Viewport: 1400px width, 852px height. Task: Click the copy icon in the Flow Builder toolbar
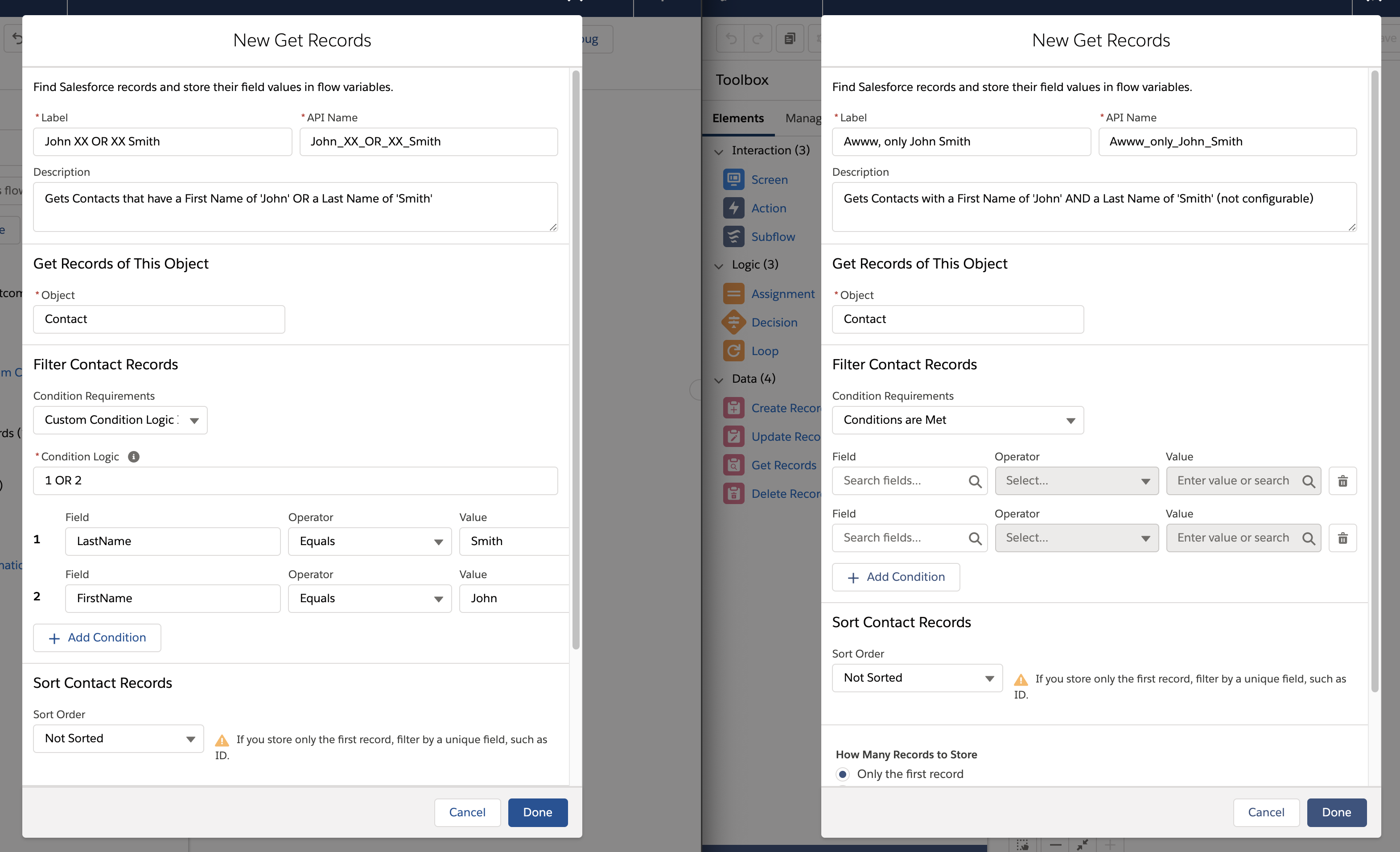(x=790, y=39)
